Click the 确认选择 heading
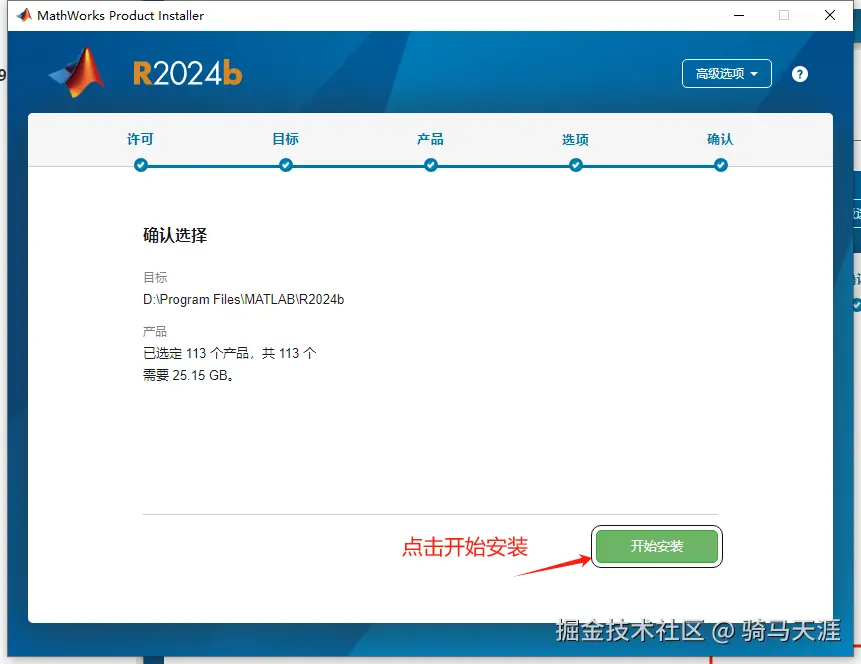The height and width of the screenshot is (664, 861). coord(175,235)
